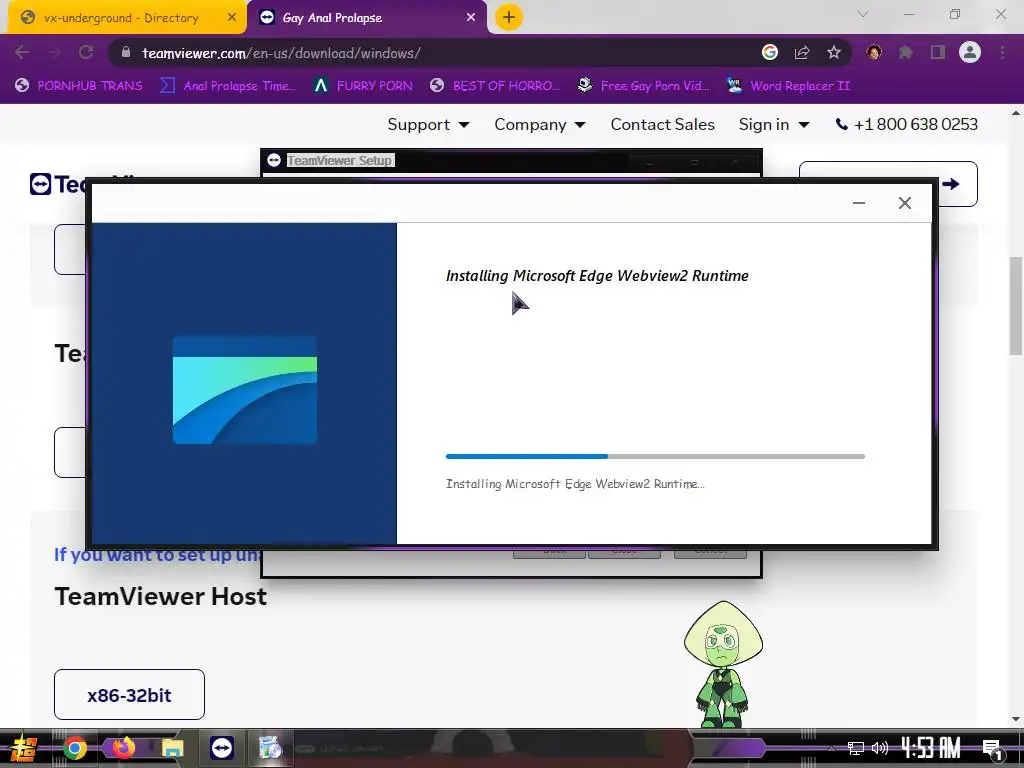Bookmark this page with the star icon

click(834, 52)
